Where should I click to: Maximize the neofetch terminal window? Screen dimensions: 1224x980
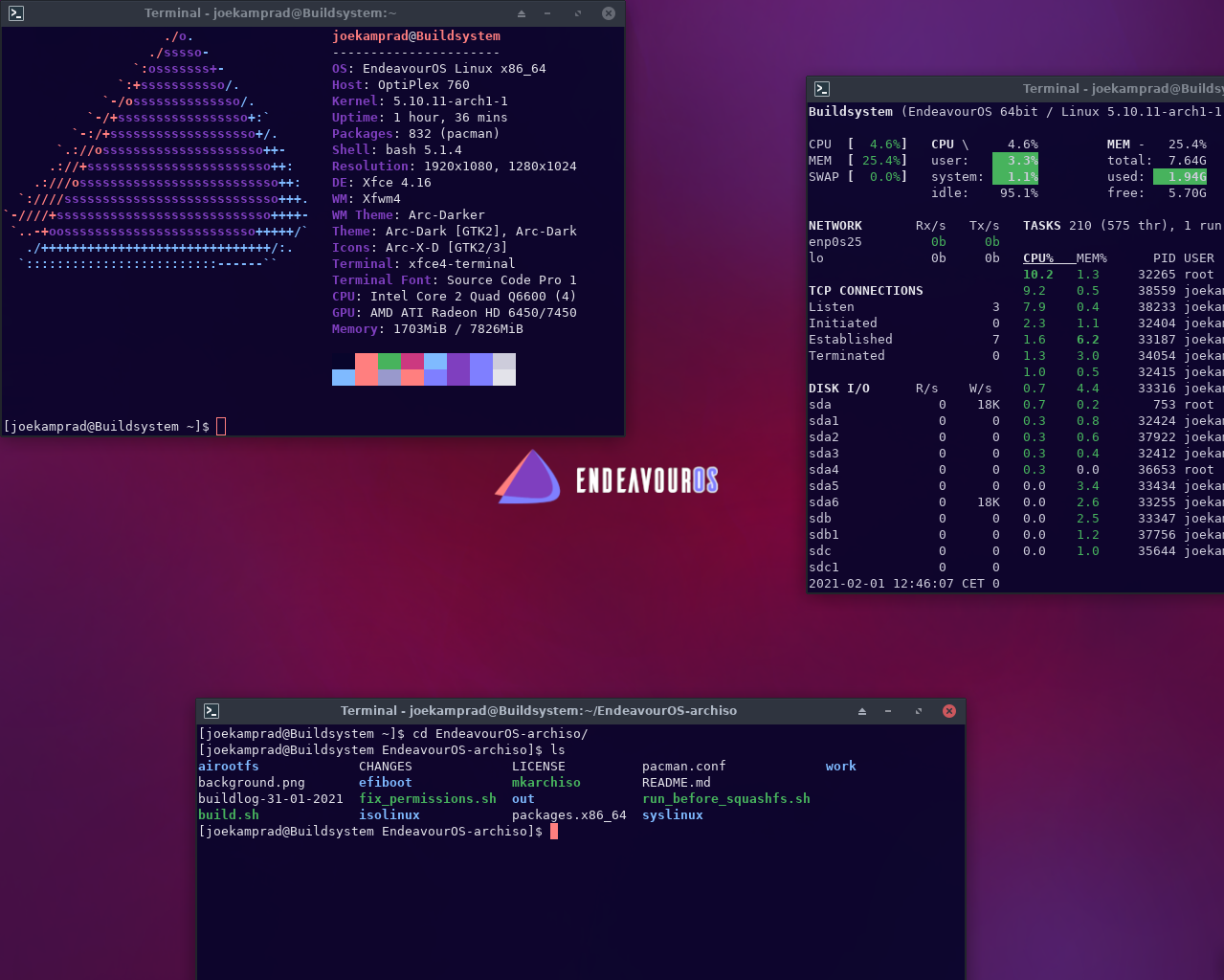click(578, 13)
